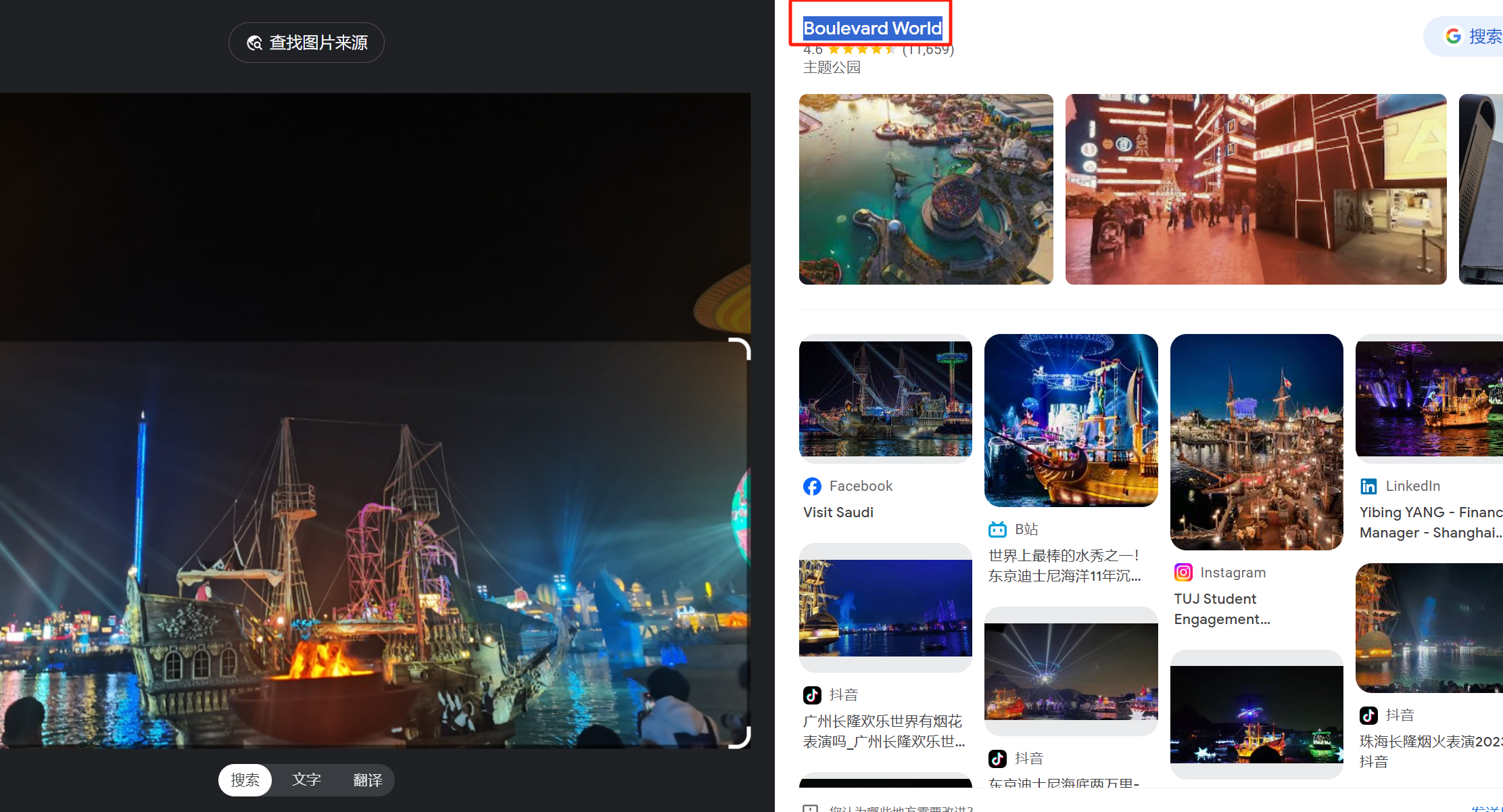Image resolution: width=1503 pixels, height=812 pixels.
Task: Click the Douyin icon above 广州长隆欢乐世界
Action: pyautogui.click(x=812, y=695)
